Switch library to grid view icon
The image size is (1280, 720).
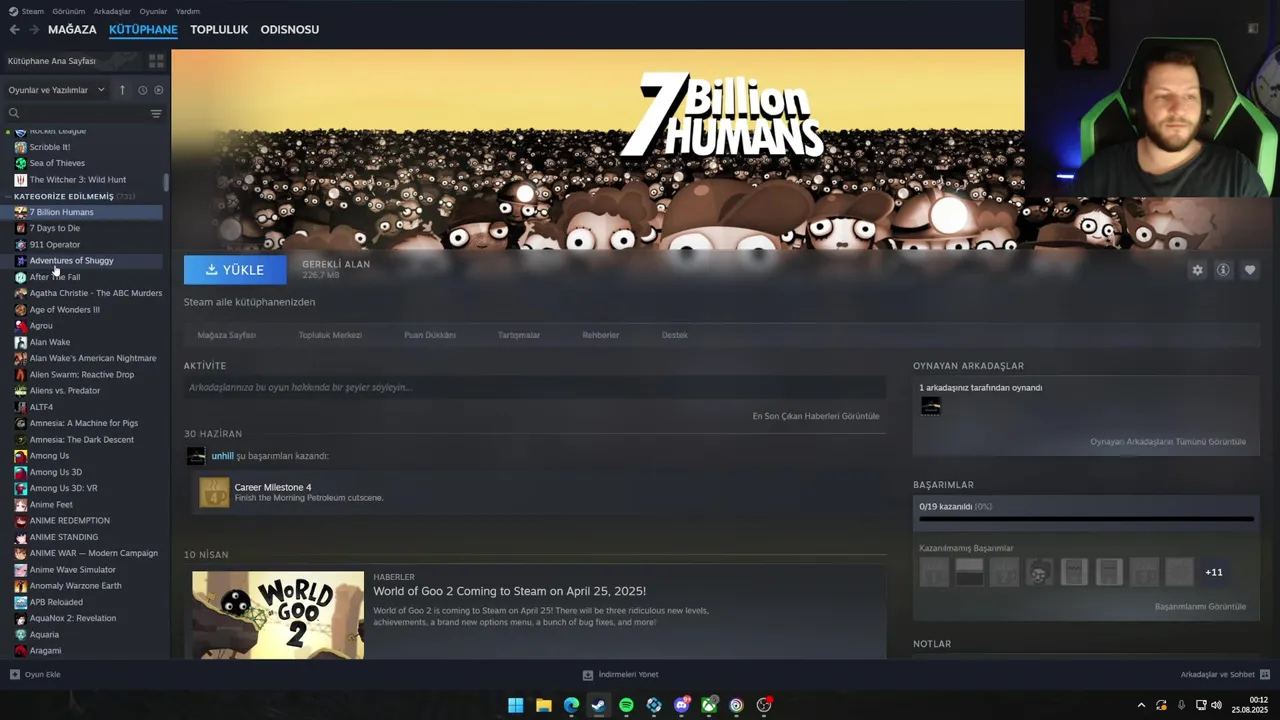click(156, 61)
